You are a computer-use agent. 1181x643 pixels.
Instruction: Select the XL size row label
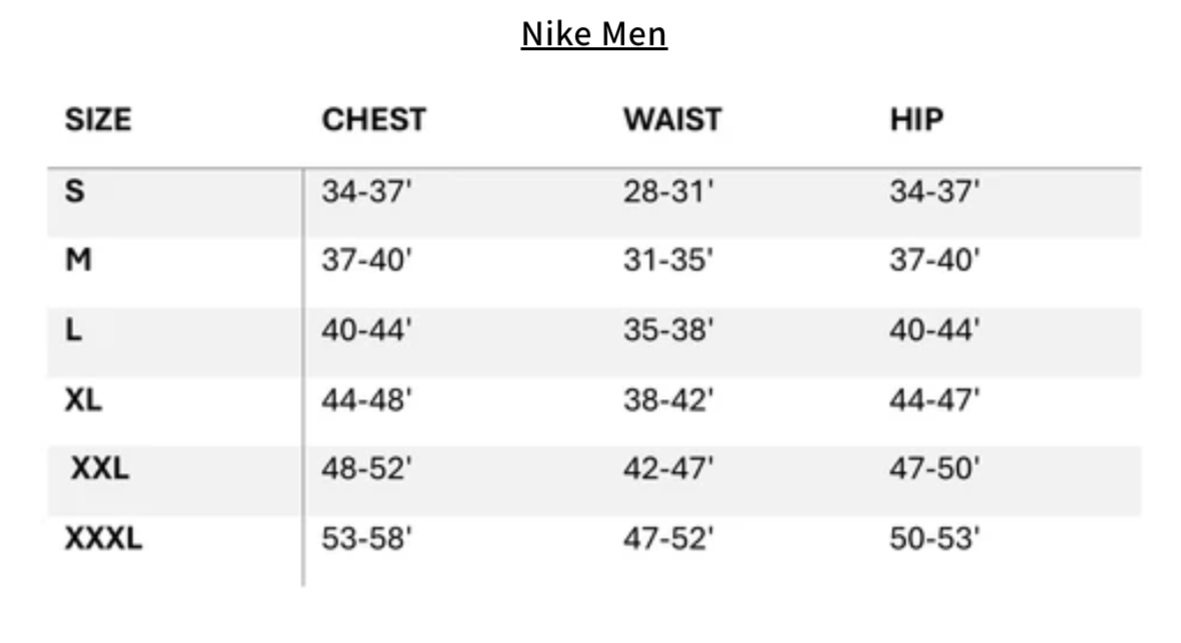83,400
